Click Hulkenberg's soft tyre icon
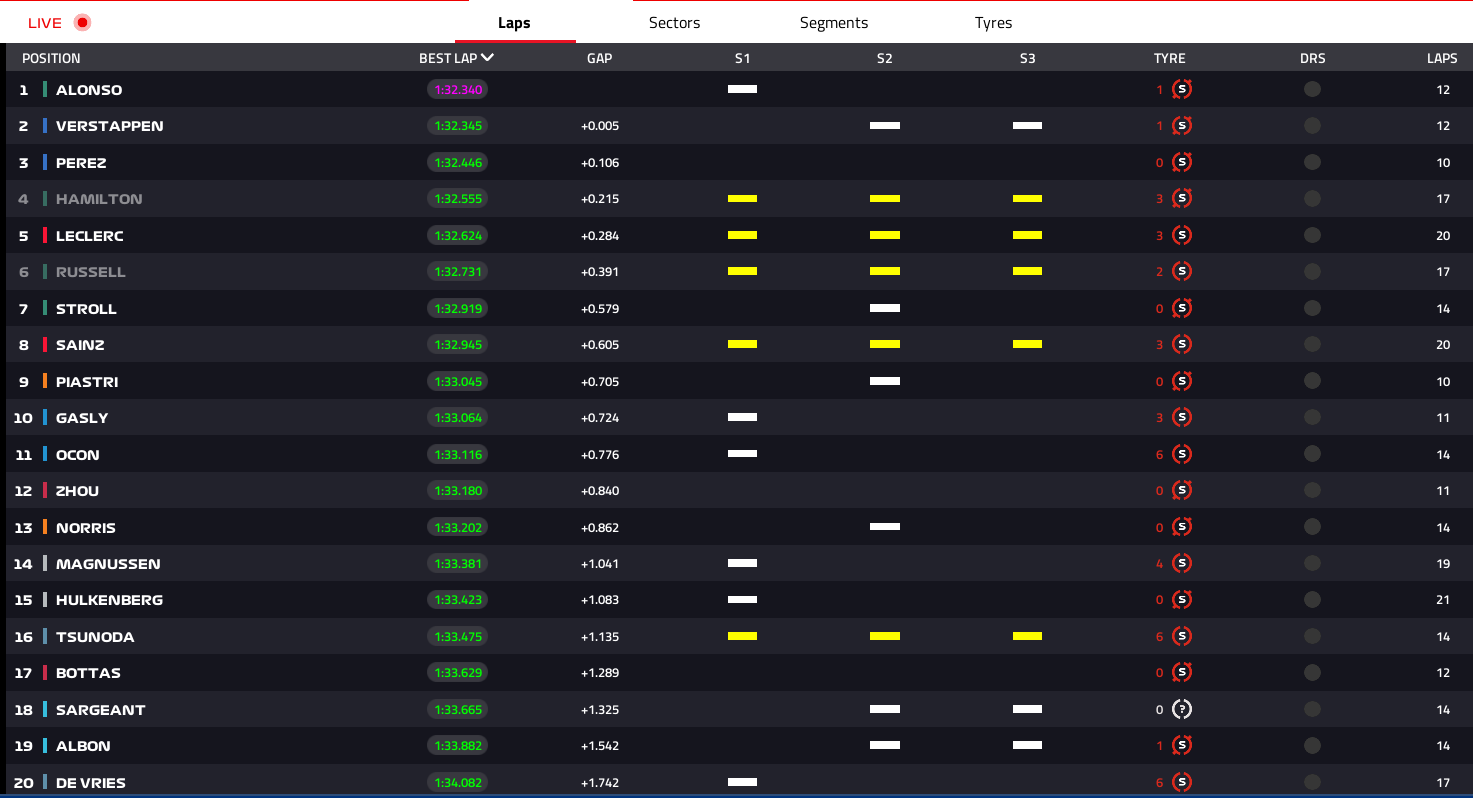This screenshot has height=798, width=1473. tap(1182, 600)
